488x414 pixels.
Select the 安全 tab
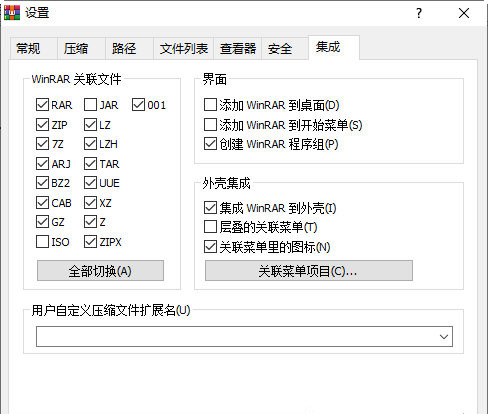[285, 49]
